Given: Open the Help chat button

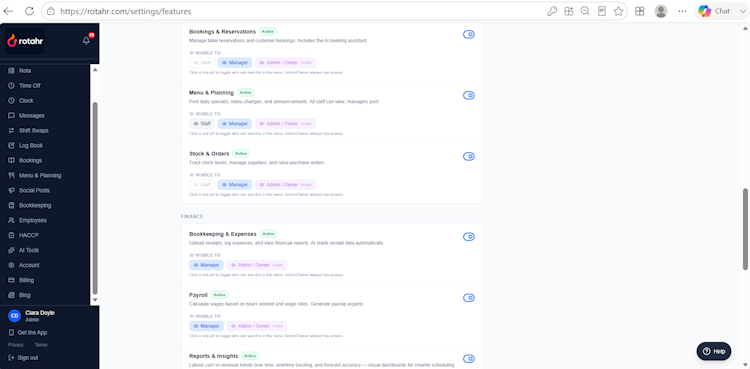Looking at the screenshot, I should [x=714, y=351].
